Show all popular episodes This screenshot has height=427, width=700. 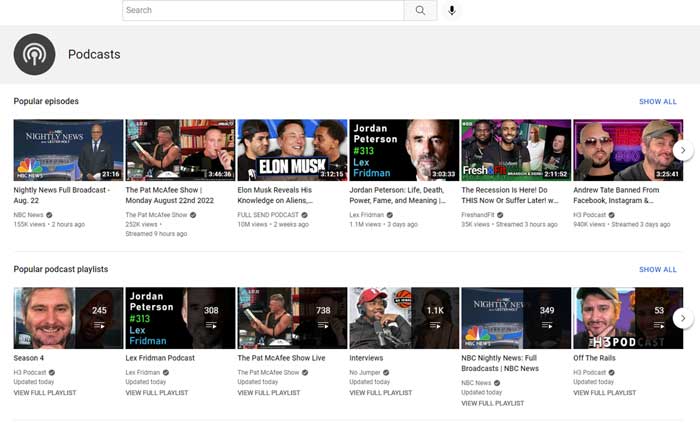pyautogui.click(x=658, y=101)
